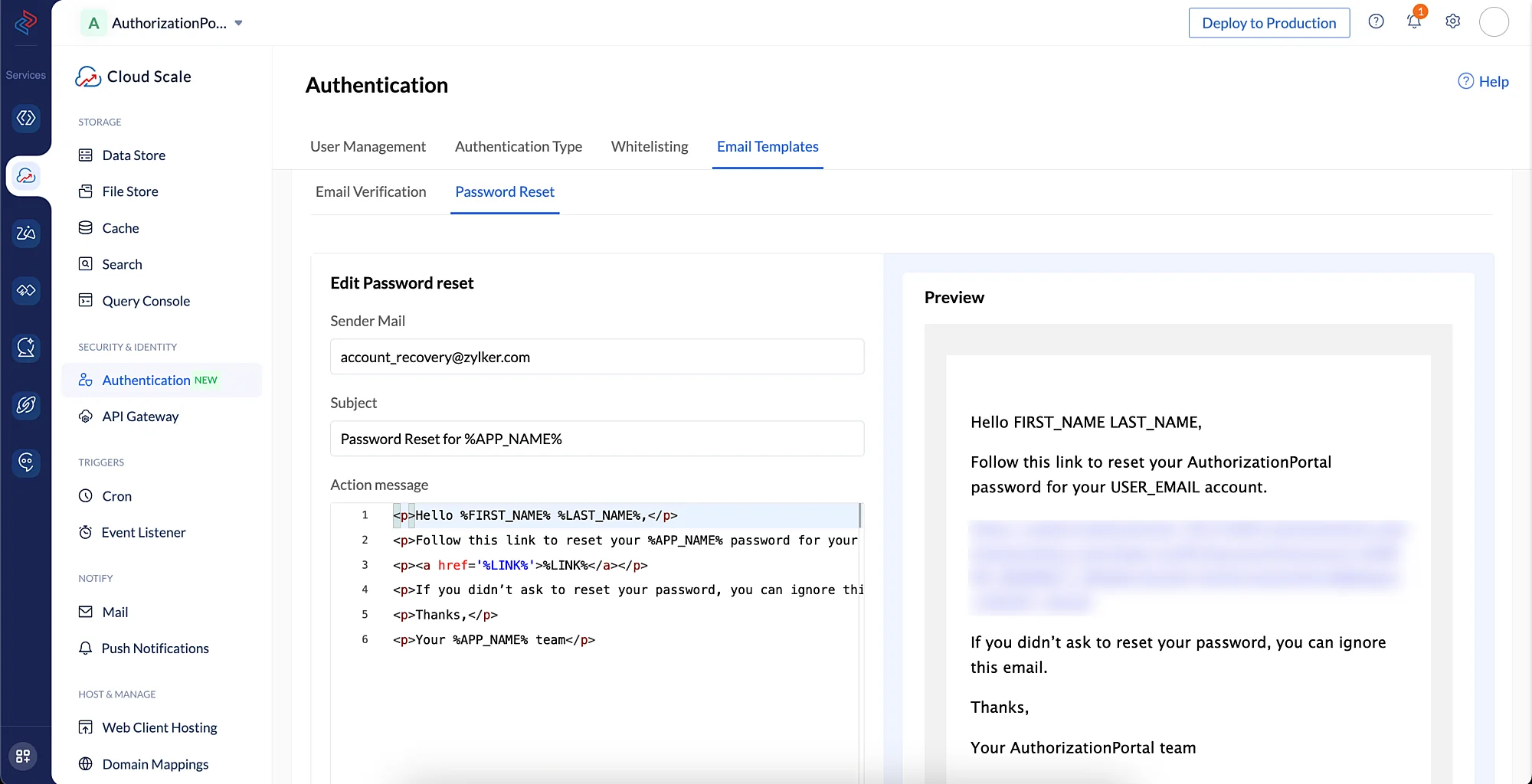
Task: Open the apps grid icon at the rail bottom
Action: pos(23,756)
